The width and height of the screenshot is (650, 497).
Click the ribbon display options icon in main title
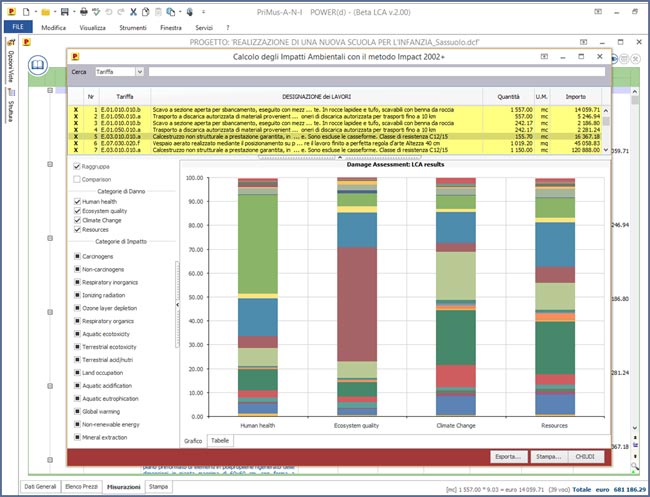598,12
